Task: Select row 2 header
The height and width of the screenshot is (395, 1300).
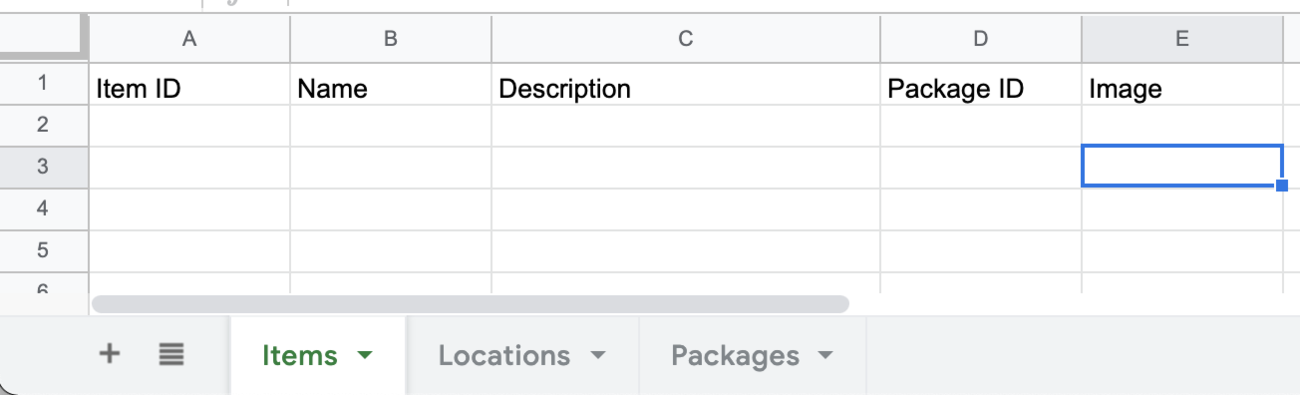Action: coord(43,125)
